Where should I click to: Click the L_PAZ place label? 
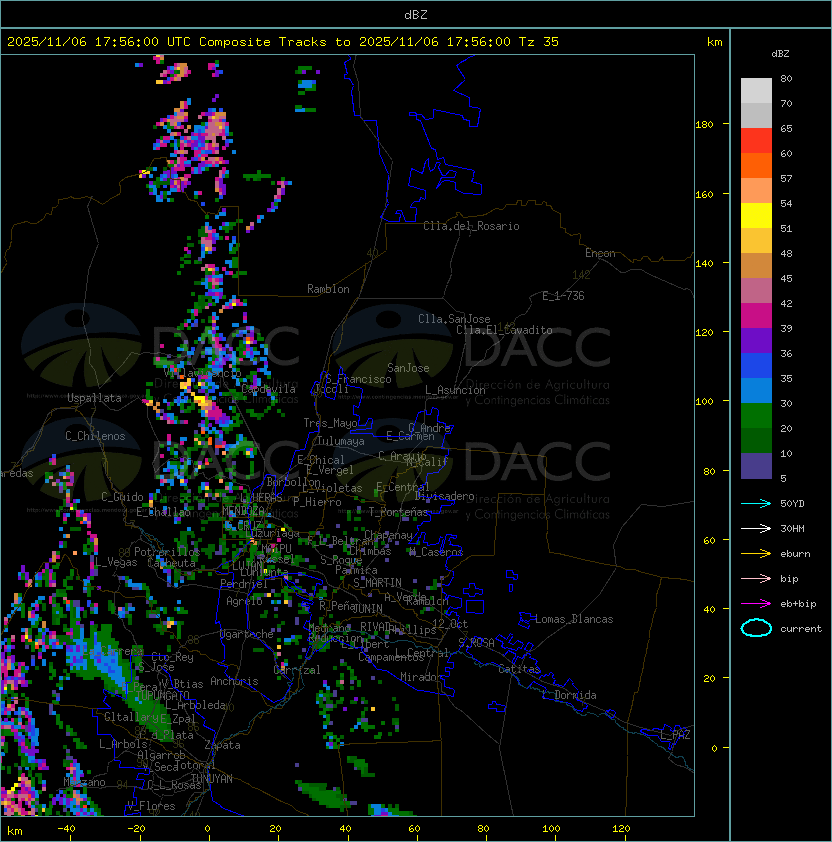tap(675, 735)
